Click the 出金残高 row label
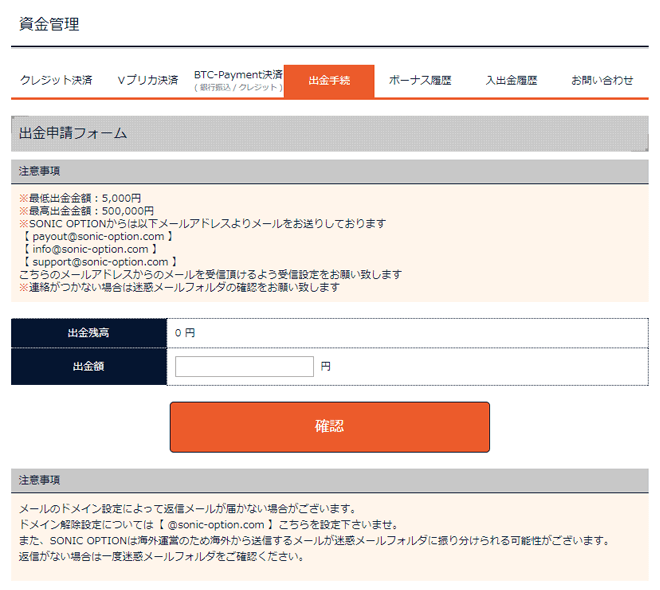 click(89, 333)
